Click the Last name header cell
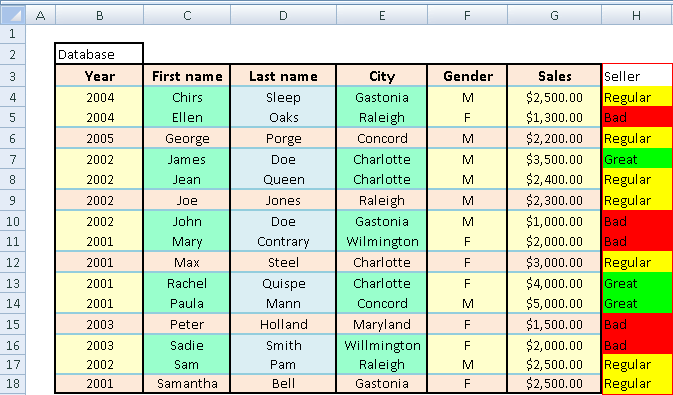 tap(283, 76)
